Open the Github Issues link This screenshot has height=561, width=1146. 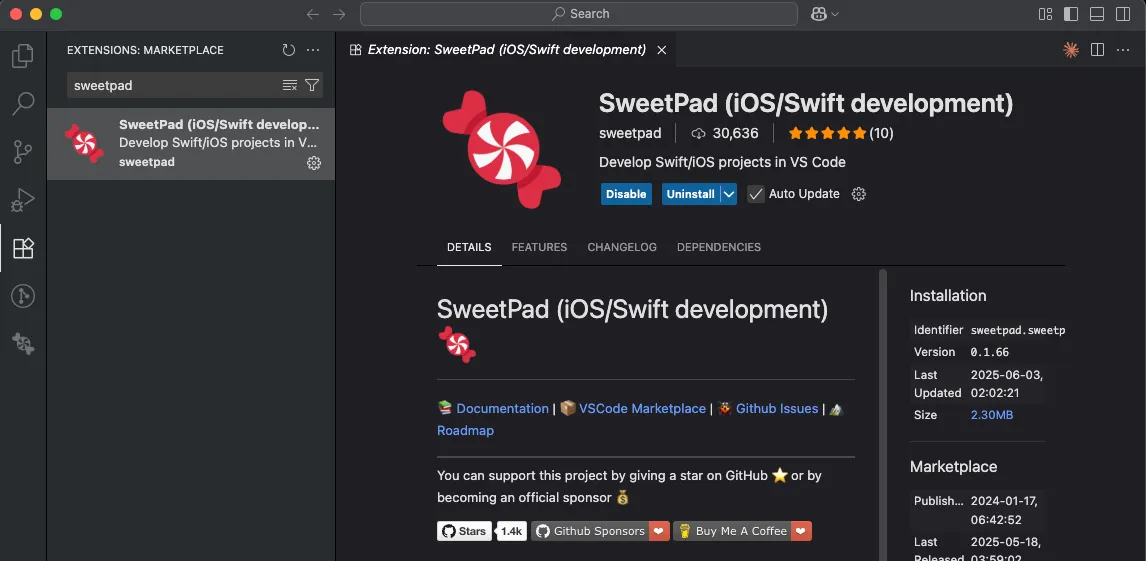pyautogui.click(x=777, y=408)
